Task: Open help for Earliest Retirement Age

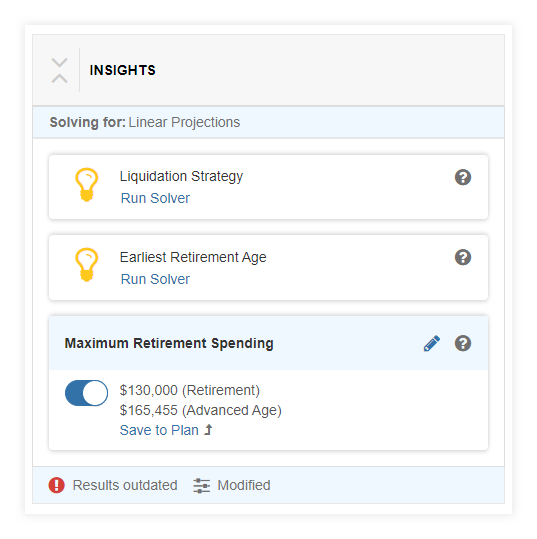Action: 463,257
